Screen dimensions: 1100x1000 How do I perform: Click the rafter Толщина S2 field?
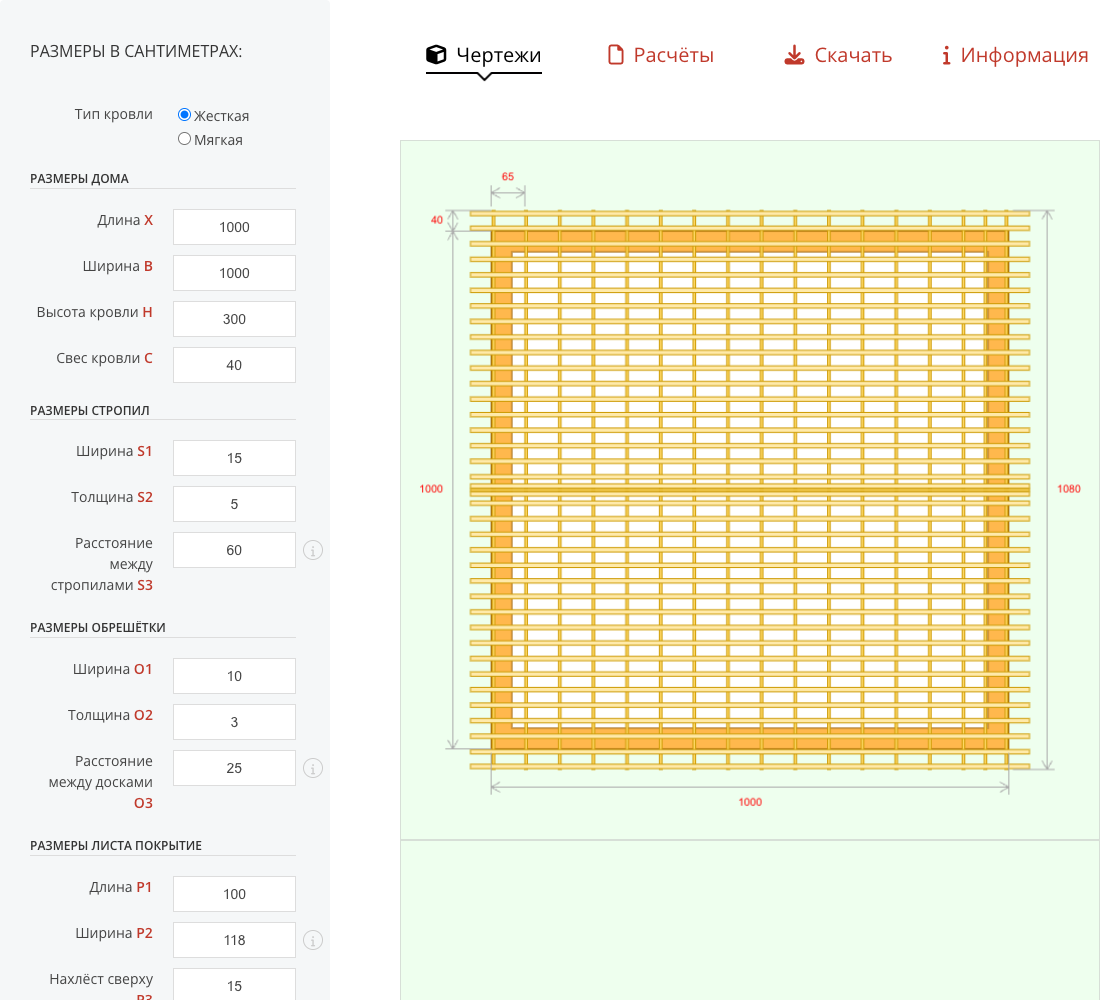pyautogui.click(x=234, y=504)
